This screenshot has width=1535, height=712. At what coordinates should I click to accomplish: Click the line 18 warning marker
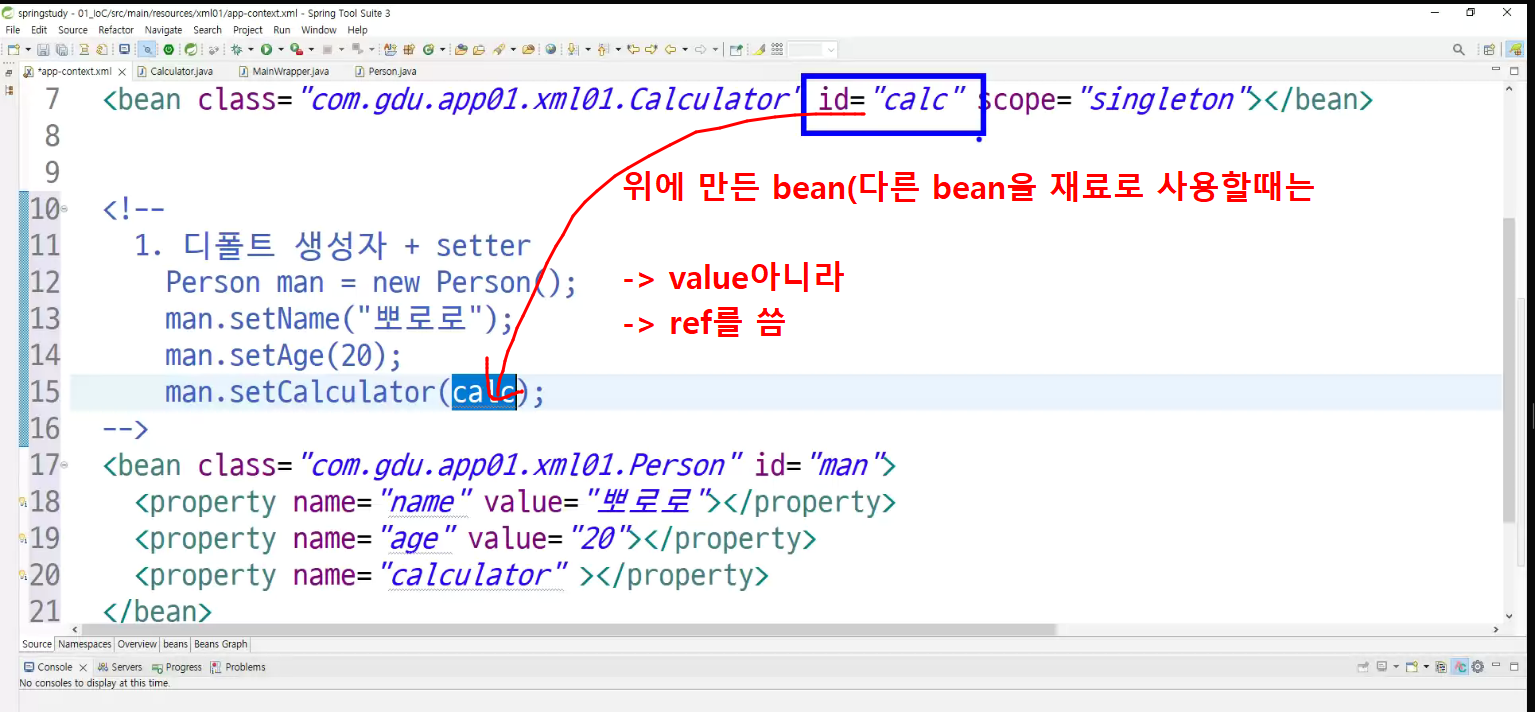[23, 502]
